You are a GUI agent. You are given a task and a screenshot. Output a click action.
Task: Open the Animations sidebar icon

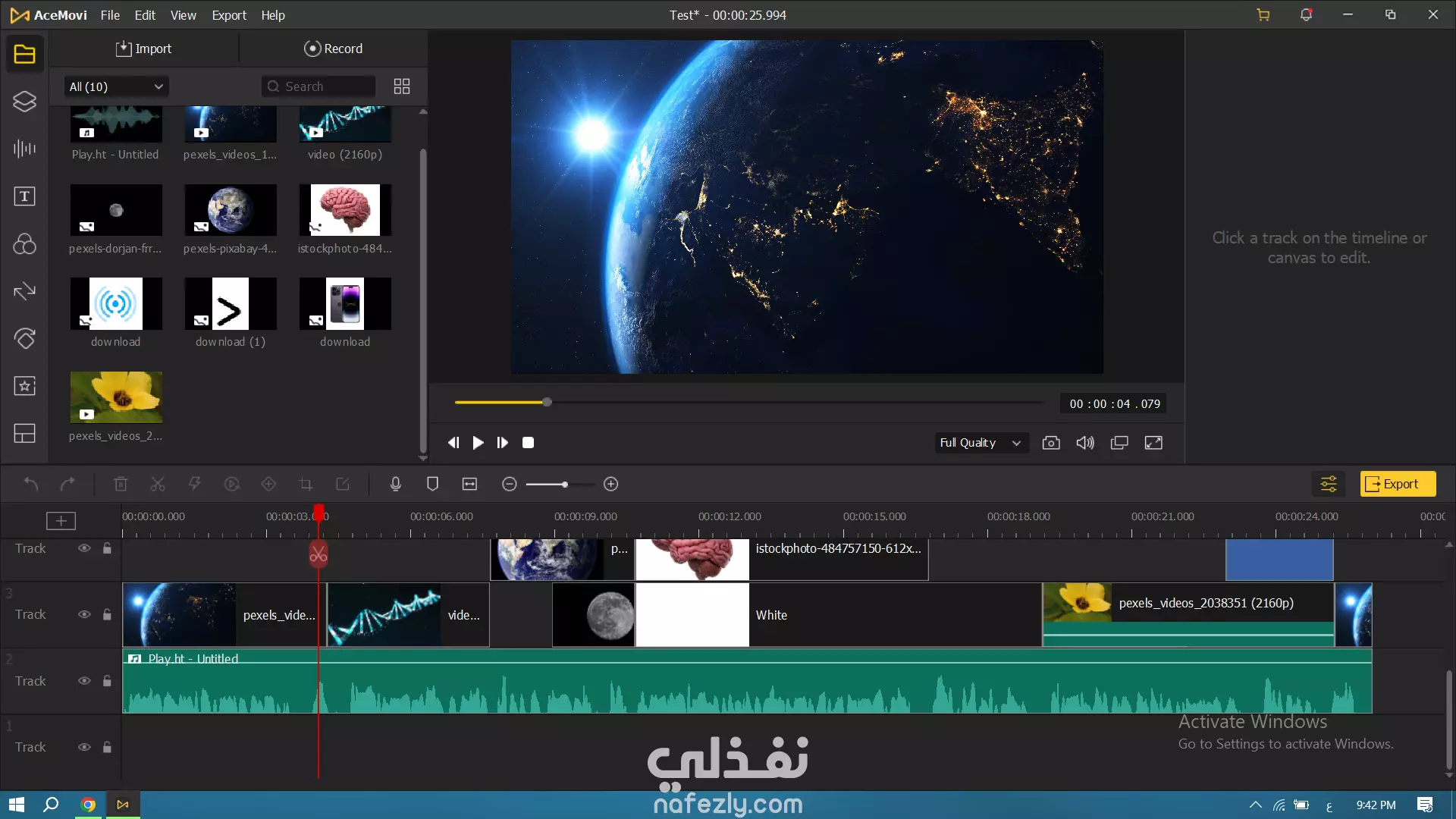point(24,338)
